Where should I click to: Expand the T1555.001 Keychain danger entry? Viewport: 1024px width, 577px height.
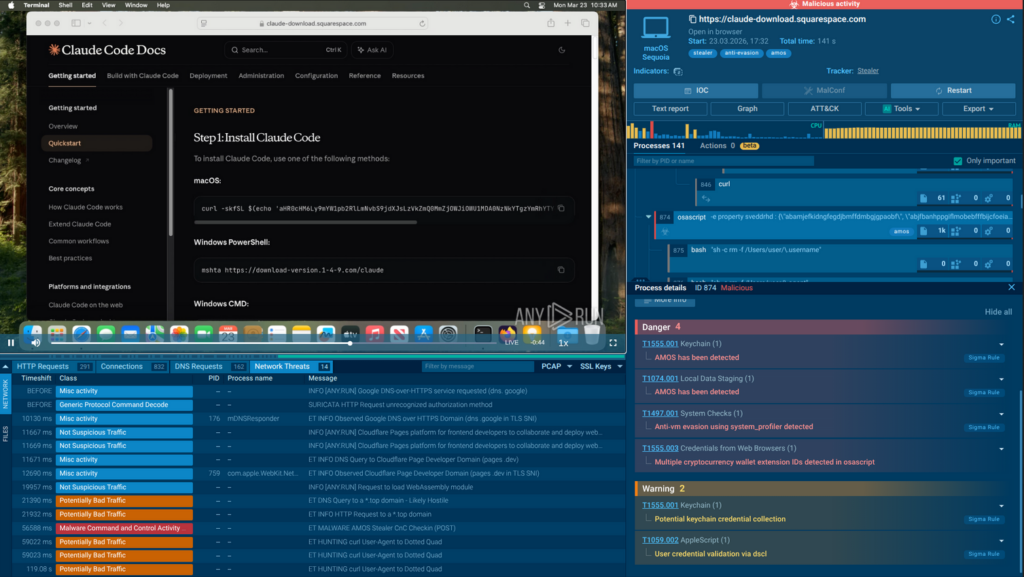(1002, 344)
